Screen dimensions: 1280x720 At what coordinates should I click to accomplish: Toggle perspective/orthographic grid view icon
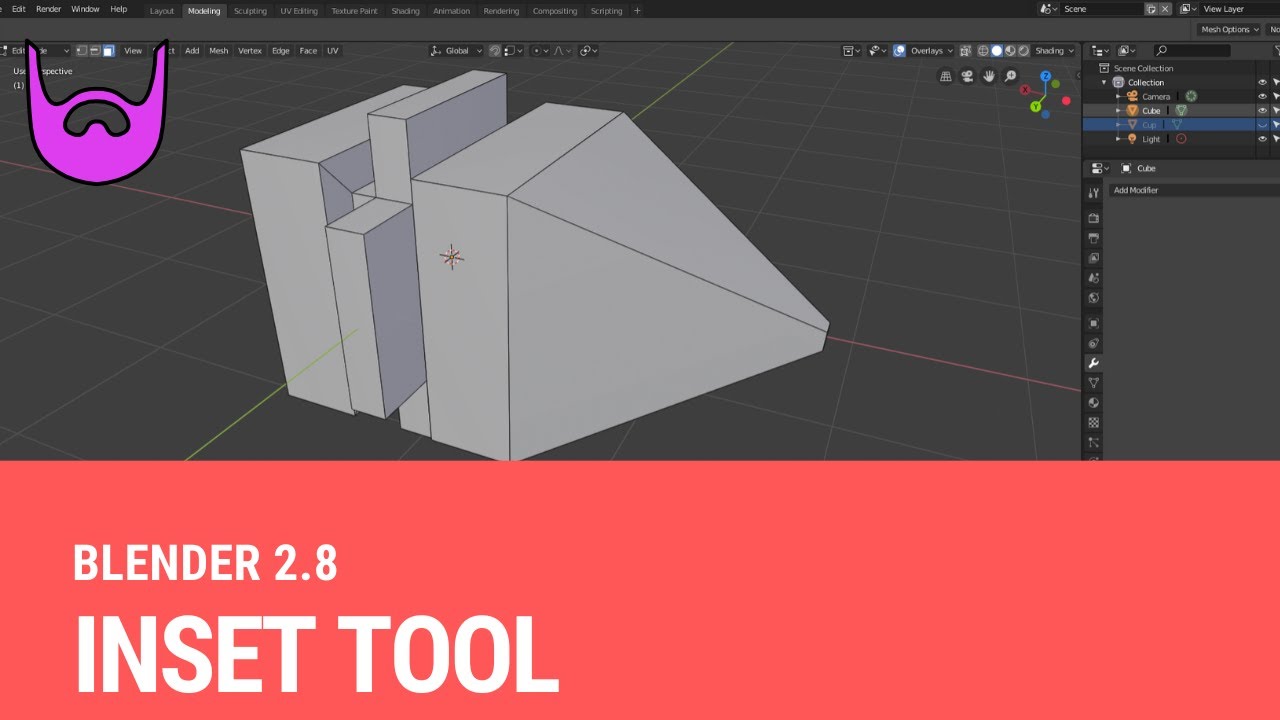tap(946, 76)
